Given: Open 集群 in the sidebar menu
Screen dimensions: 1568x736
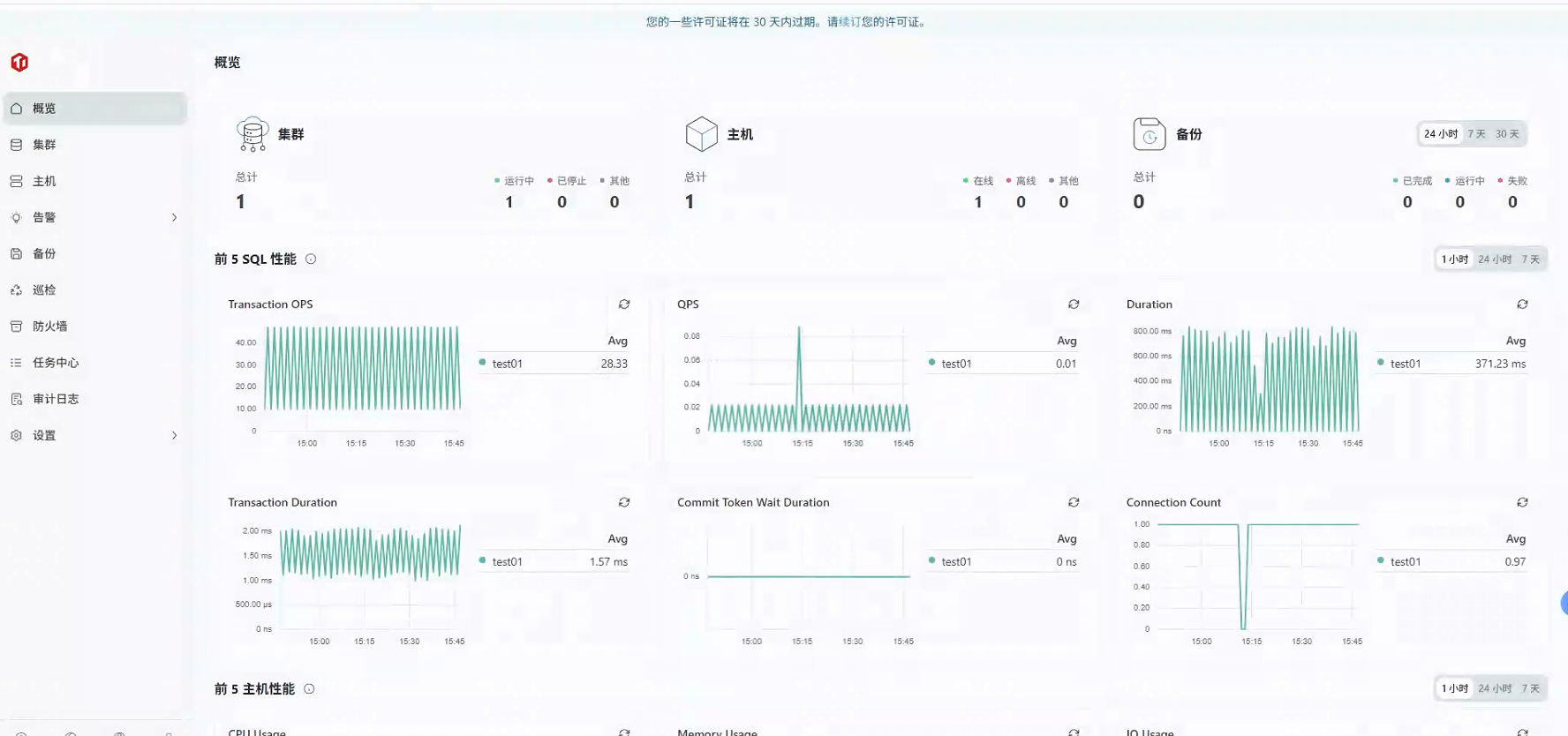Looking at the screenshot, I should point(44,145).
